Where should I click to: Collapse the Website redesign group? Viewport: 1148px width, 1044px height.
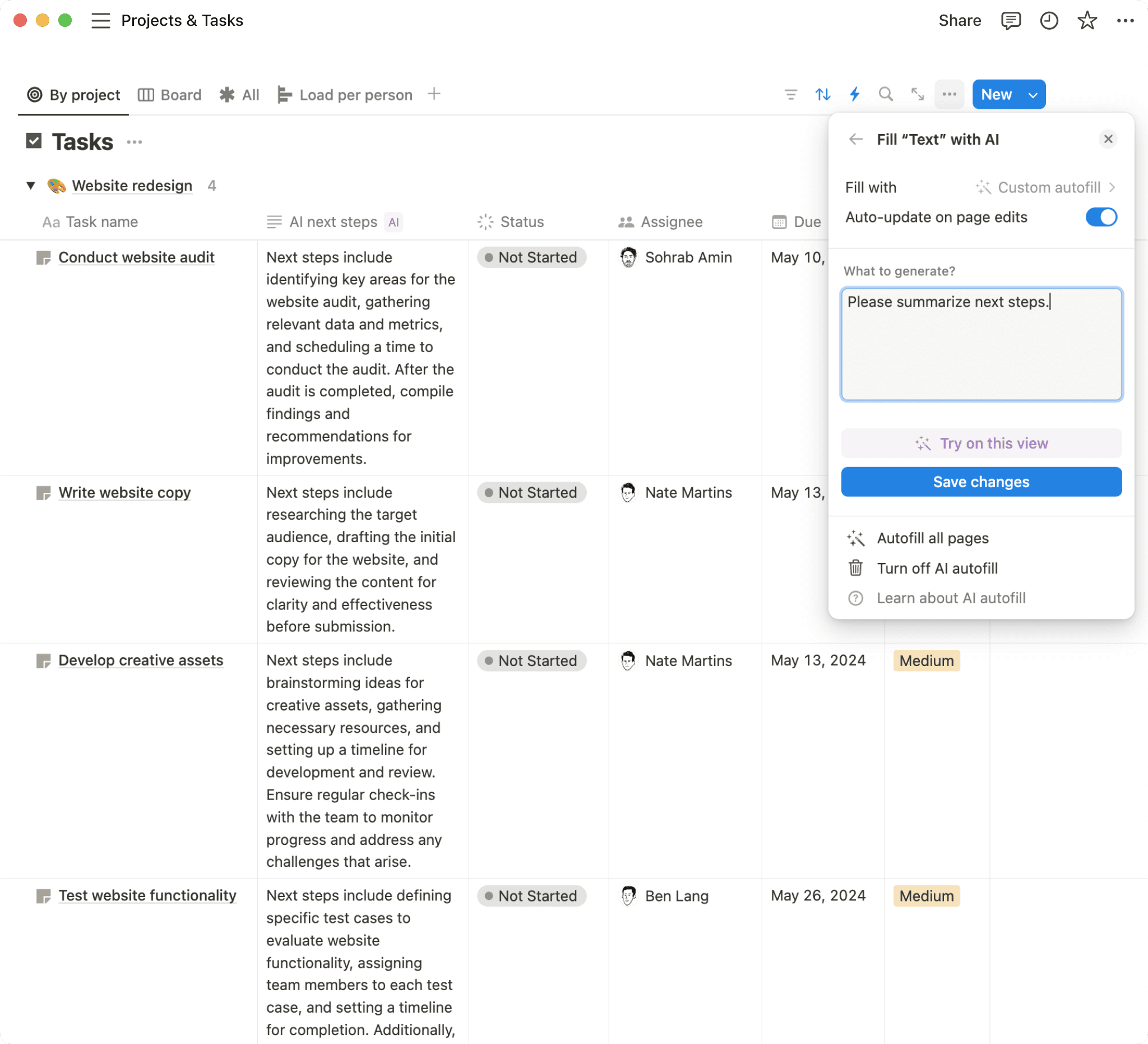point(31,186)
